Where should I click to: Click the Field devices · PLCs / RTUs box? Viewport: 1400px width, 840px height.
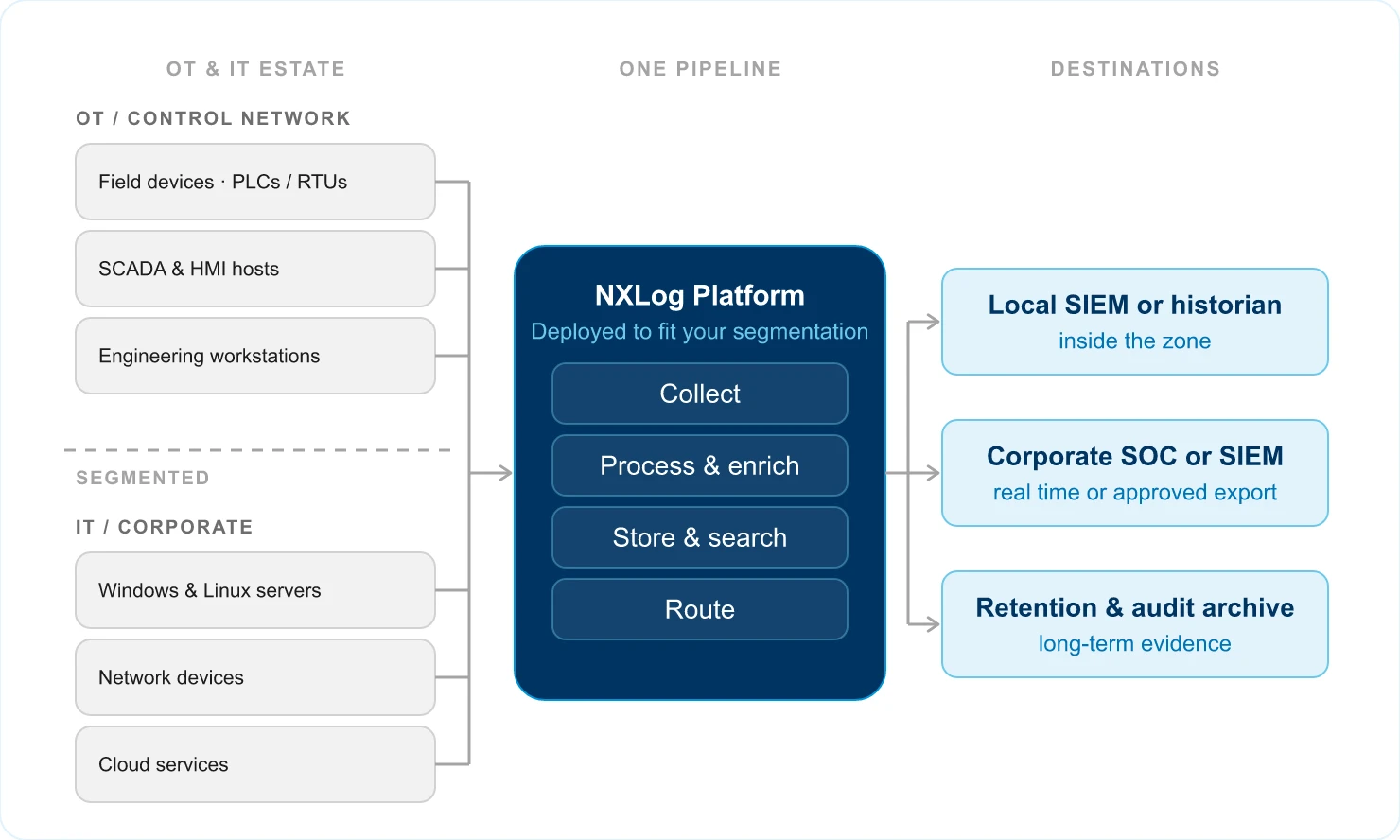pyautogui.click(x=255, y=182)
